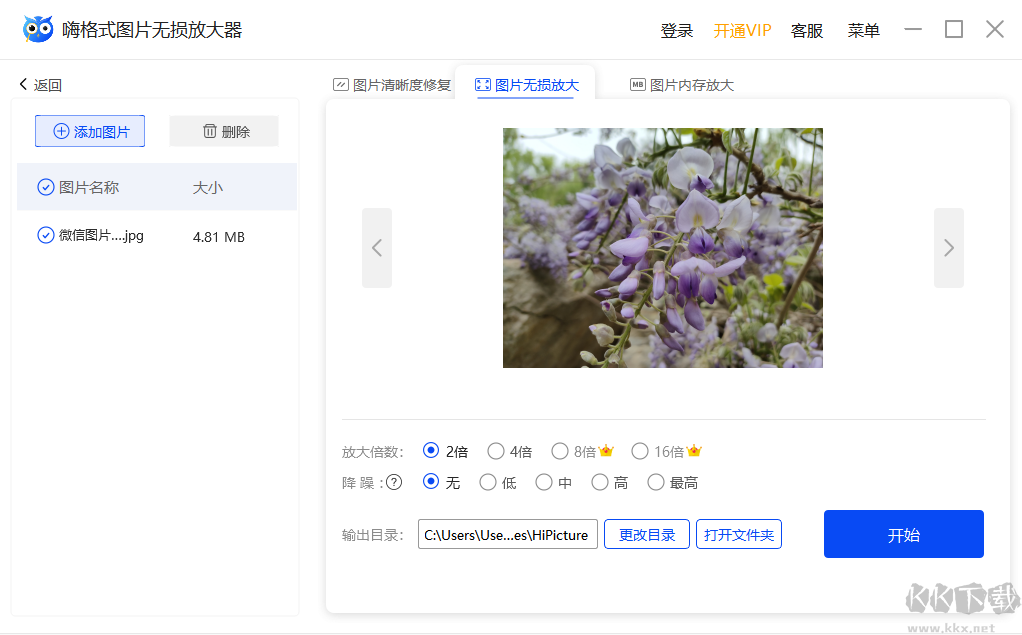Click the right arrow to view next image
The width and height of the screenshot is (1022, 635).
pos(948,247)
